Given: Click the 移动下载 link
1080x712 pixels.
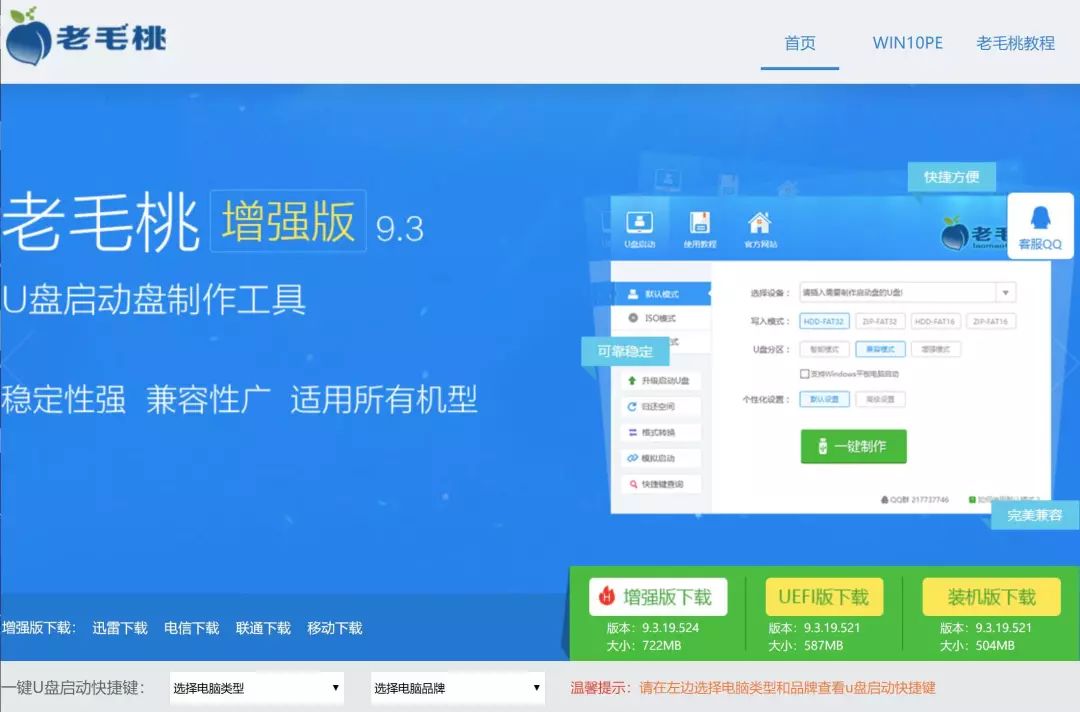Looking at the screenshot, I should click(335, 628).
